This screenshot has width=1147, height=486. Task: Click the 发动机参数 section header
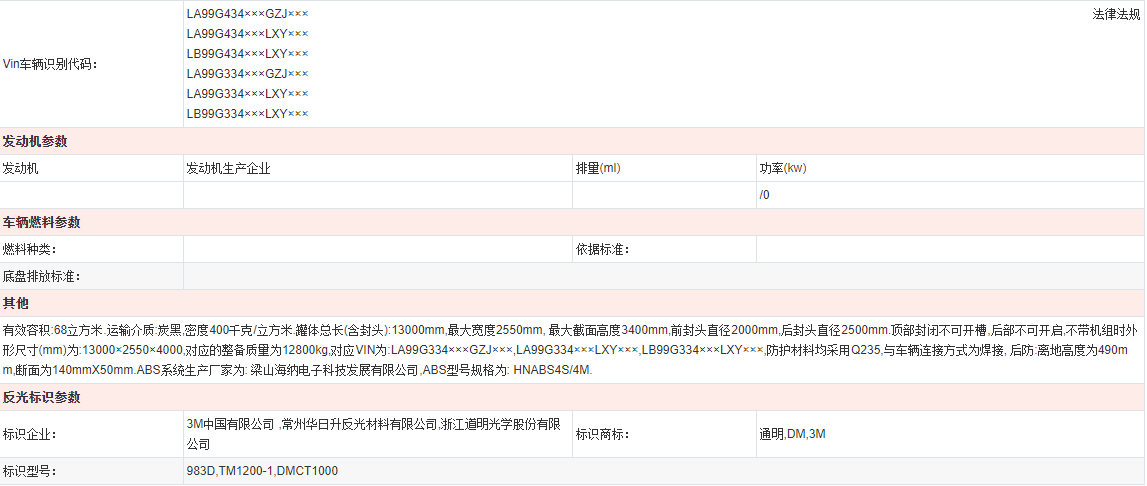35,141
